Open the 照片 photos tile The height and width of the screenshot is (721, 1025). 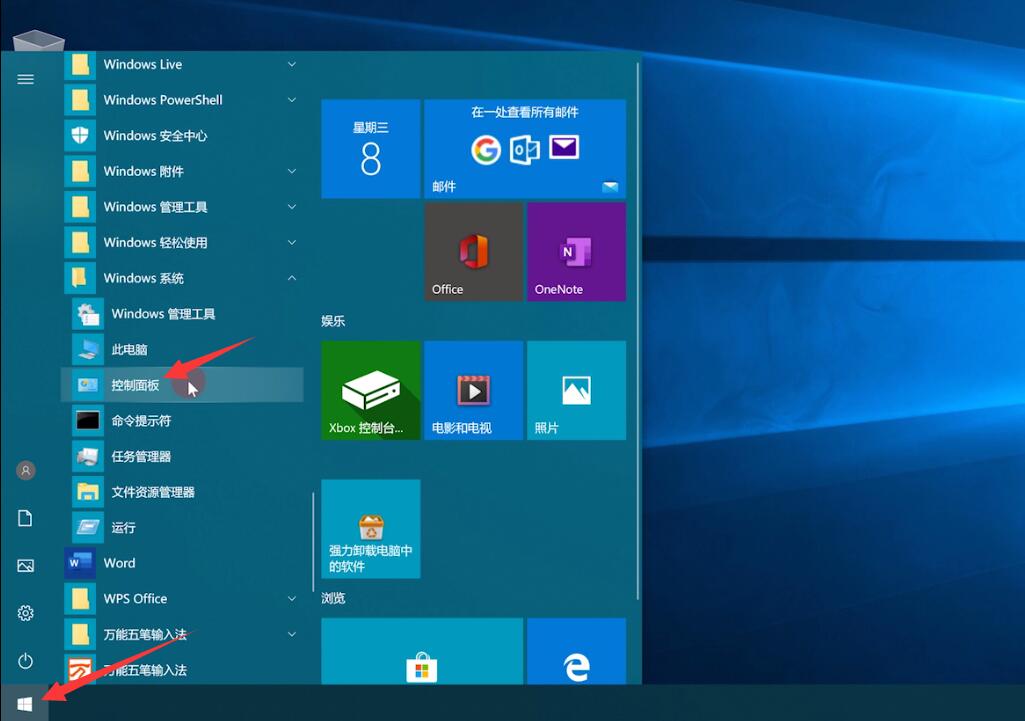tap(577, 390)
